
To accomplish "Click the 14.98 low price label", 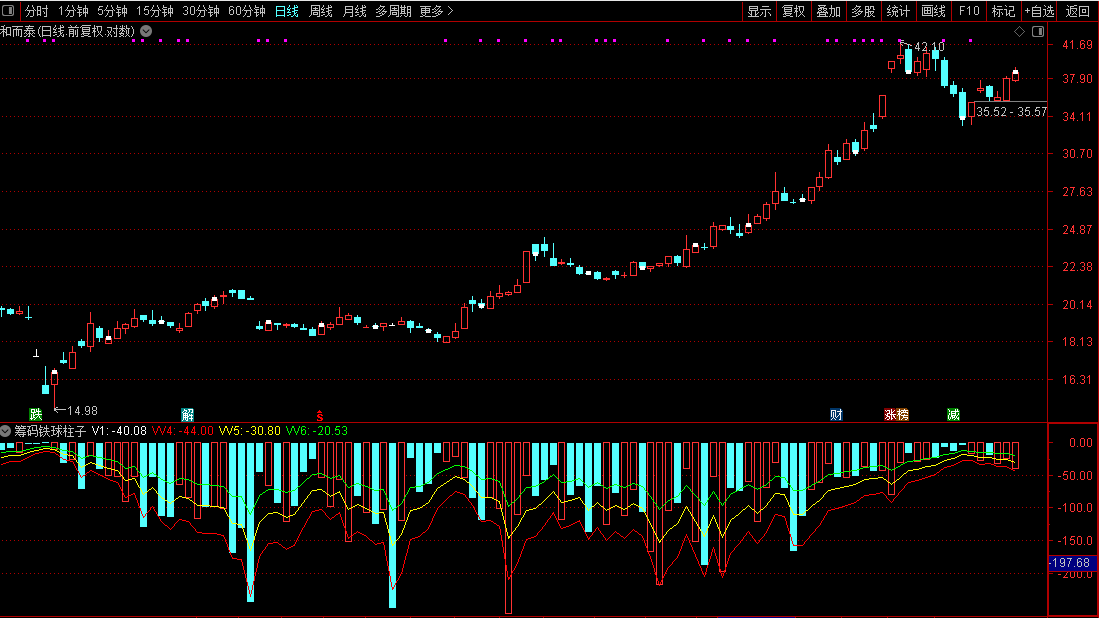I will pyautogui.click(x=82, y=411).
